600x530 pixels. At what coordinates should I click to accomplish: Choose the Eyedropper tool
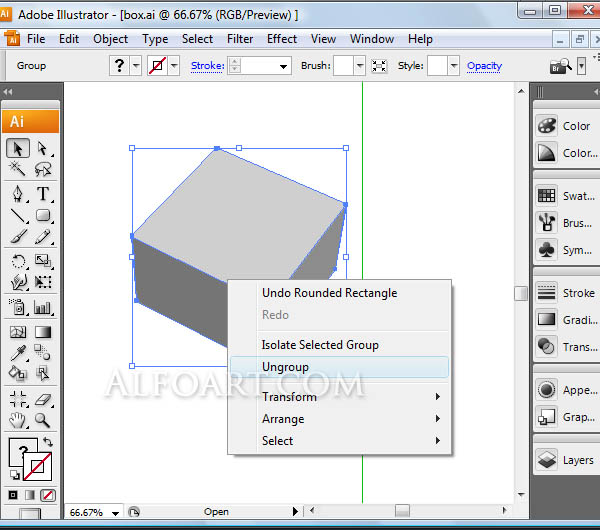pos(18,352)
